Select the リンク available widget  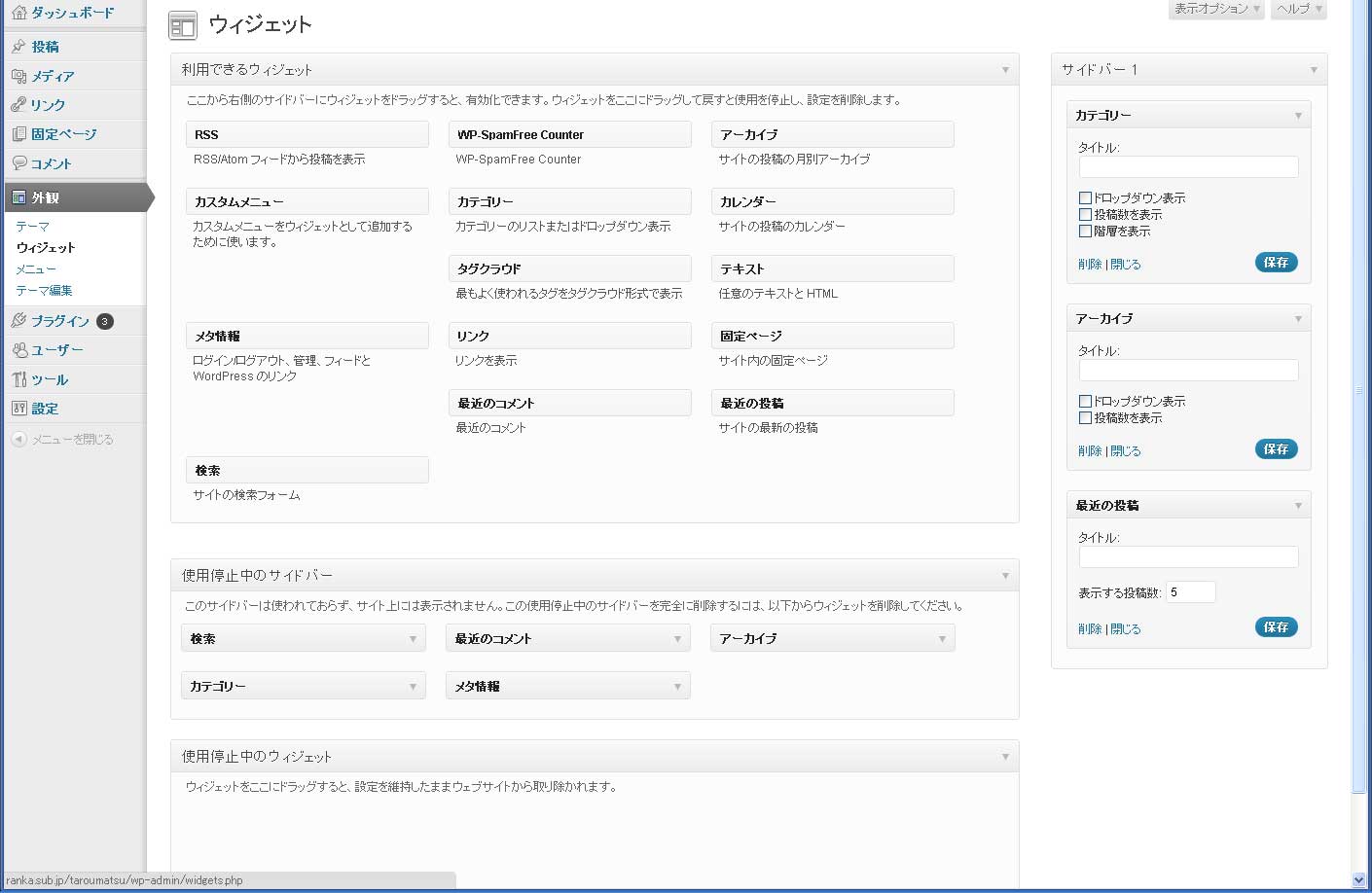570,336
